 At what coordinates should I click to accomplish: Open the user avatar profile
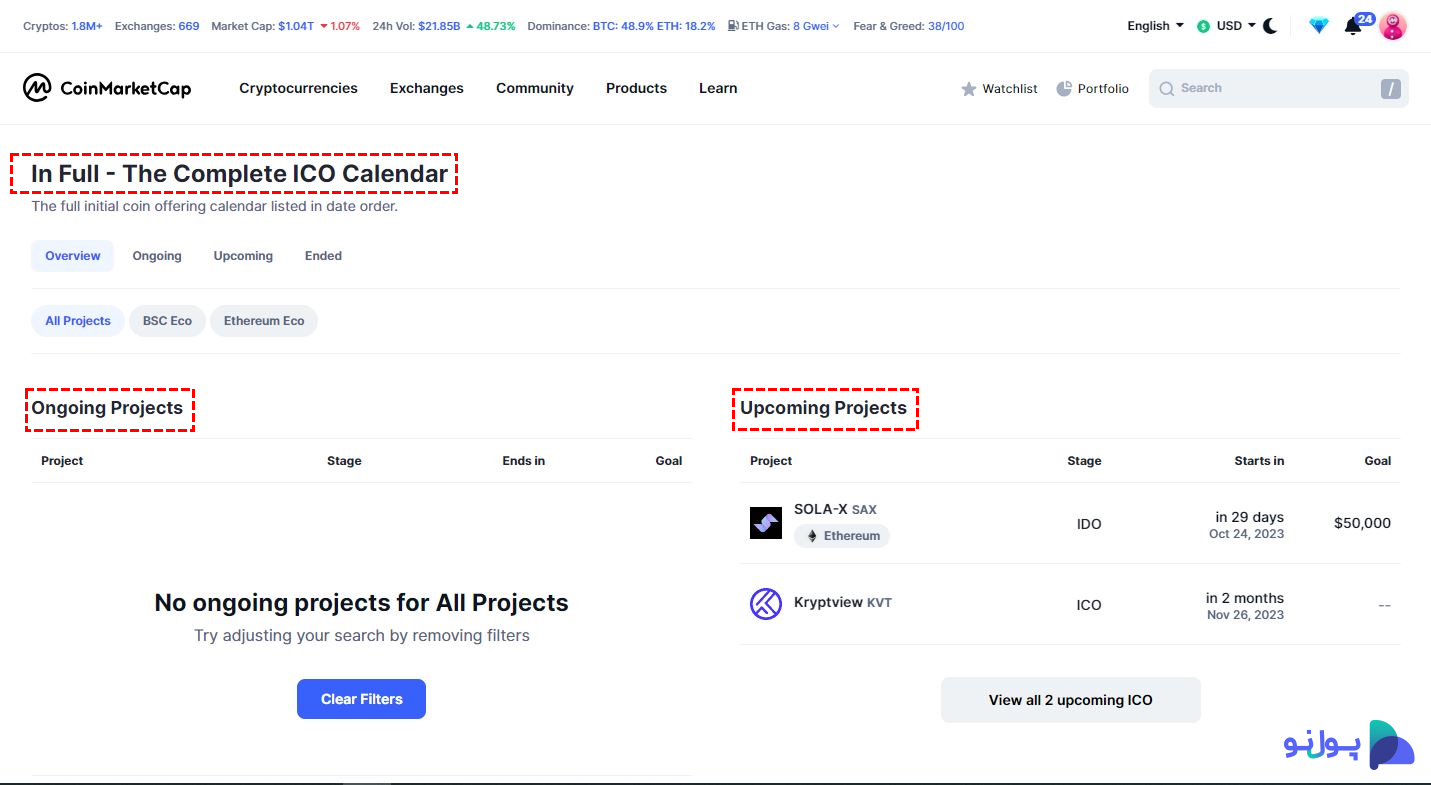point(1393,26)
